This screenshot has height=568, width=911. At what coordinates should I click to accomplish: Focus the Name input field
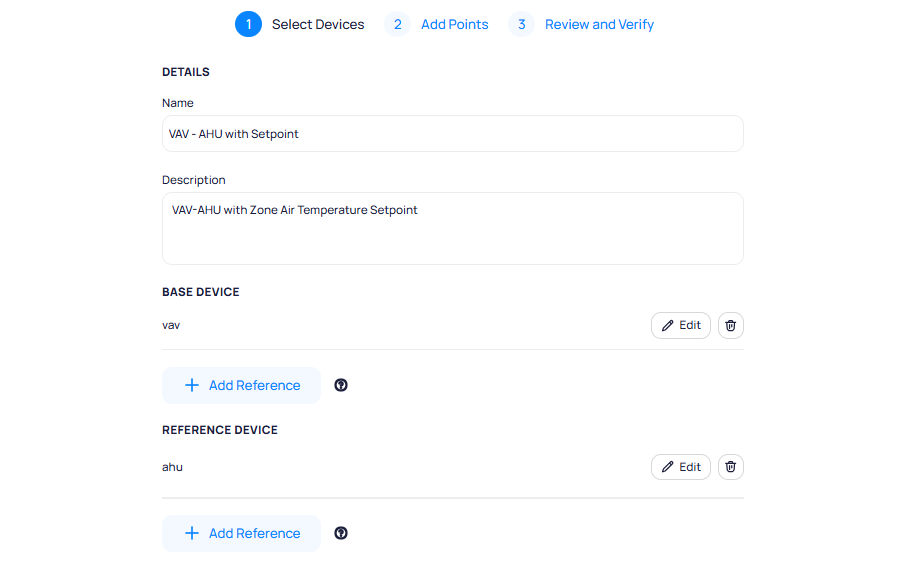tap(452, 134)
